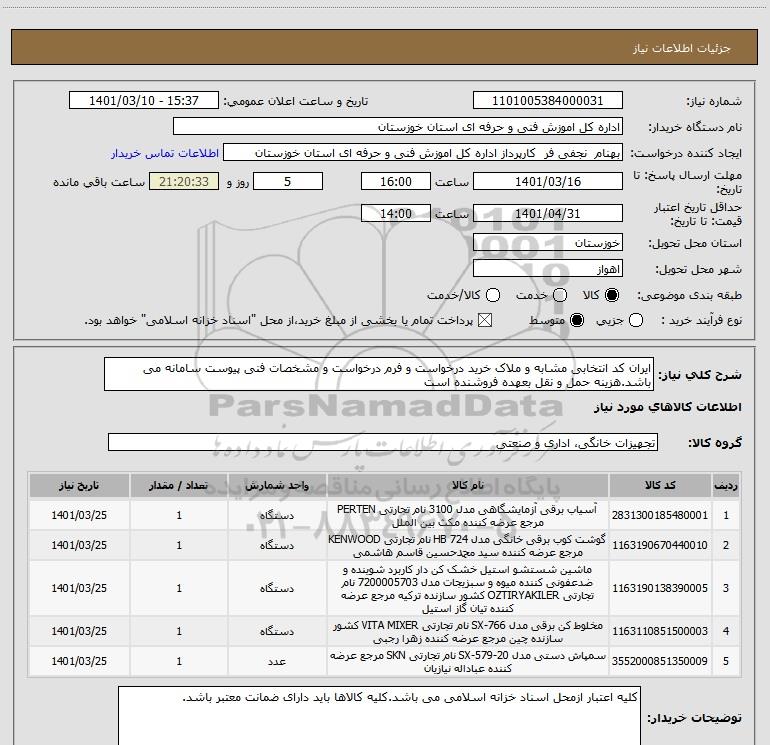Select the کالا radio button
Screen dimensions: 770x745
coord(612,295)
